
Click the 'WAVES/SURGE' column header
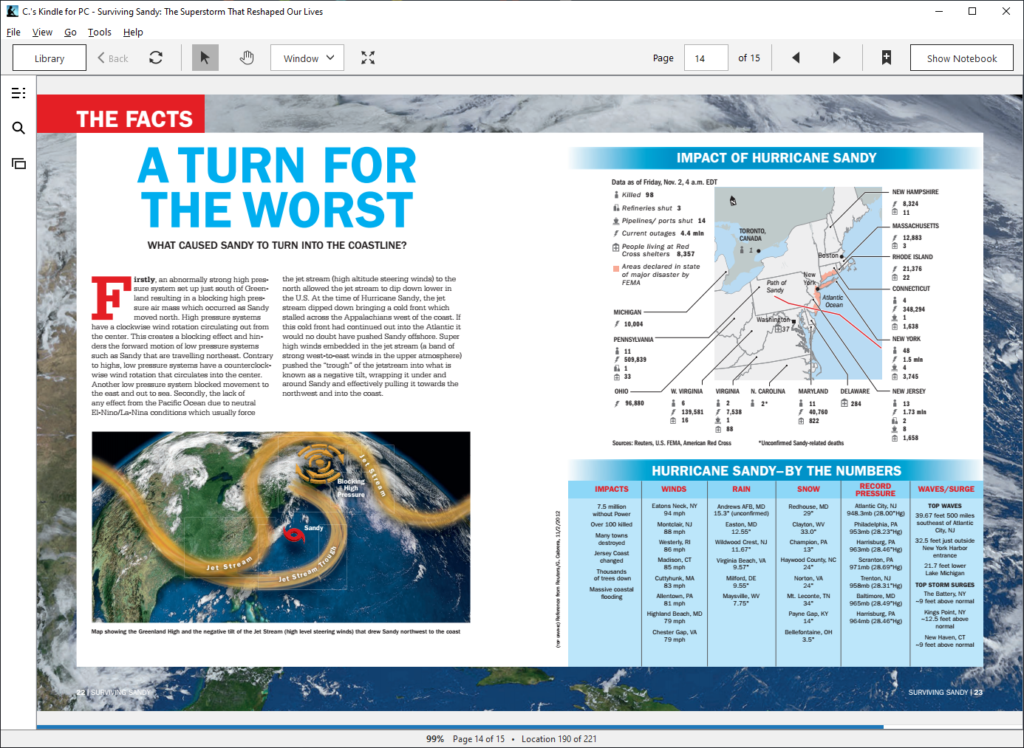click(946, 489)
